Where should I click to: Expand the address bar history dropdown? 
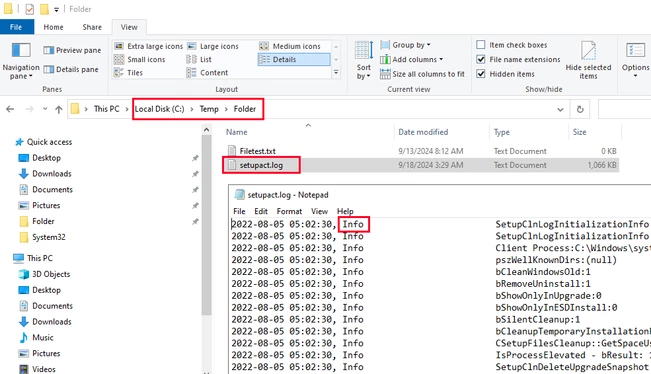pyautogui.click(x=560, y=110)
